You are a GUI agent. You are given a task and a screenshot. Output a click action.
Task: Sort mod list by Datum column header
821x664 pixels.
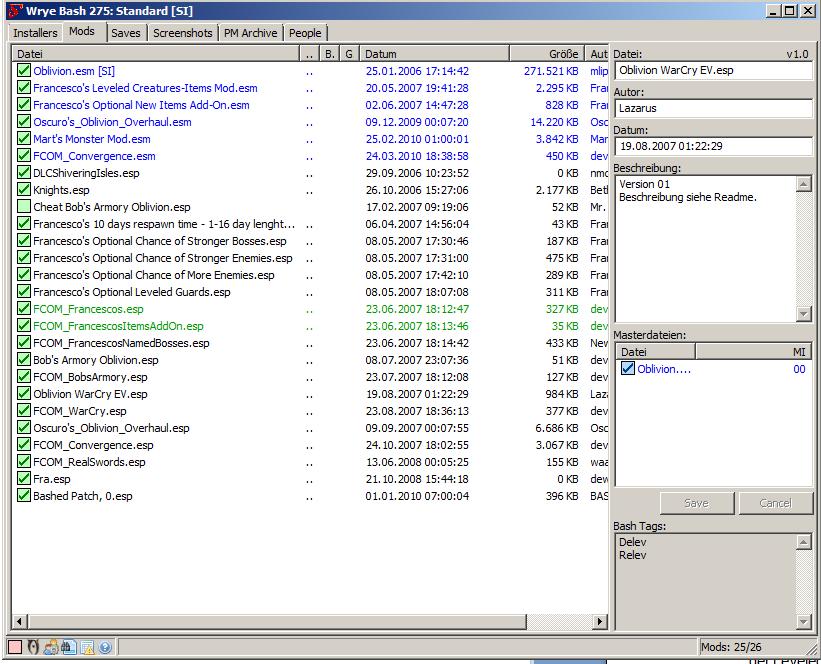[433, 53]
